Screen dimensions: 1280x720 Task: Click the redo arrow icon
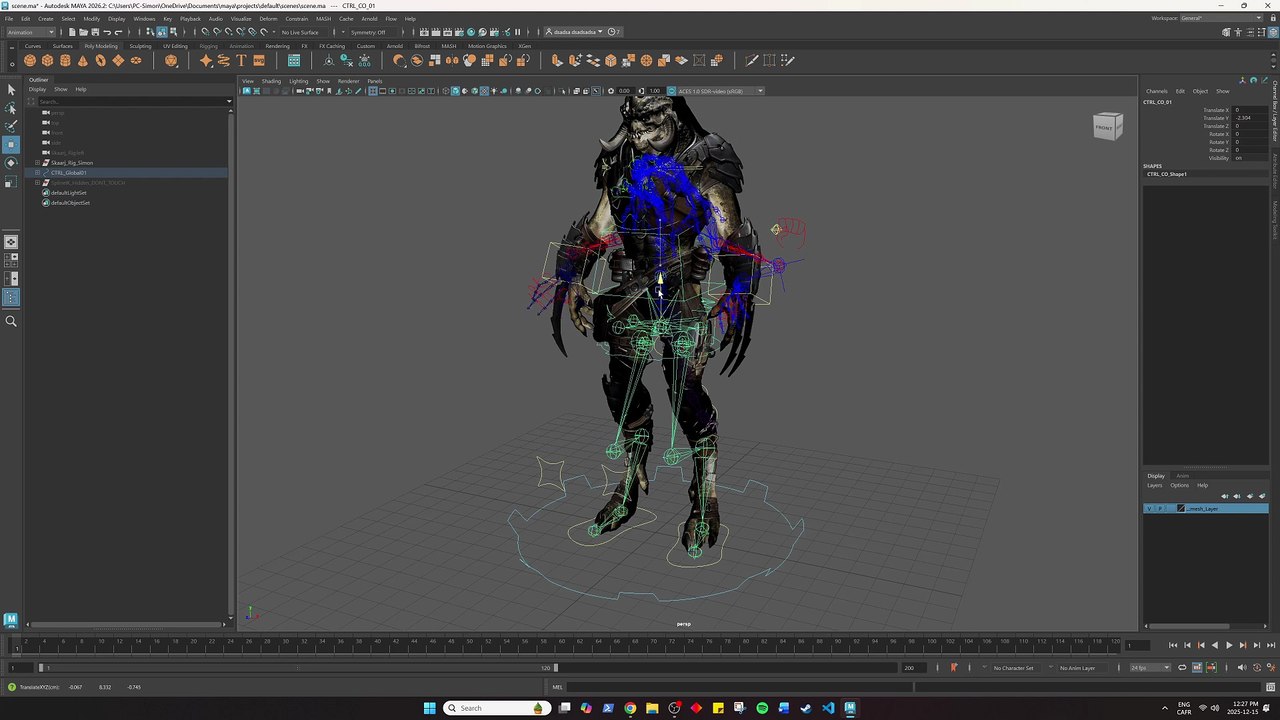point(119,32)
